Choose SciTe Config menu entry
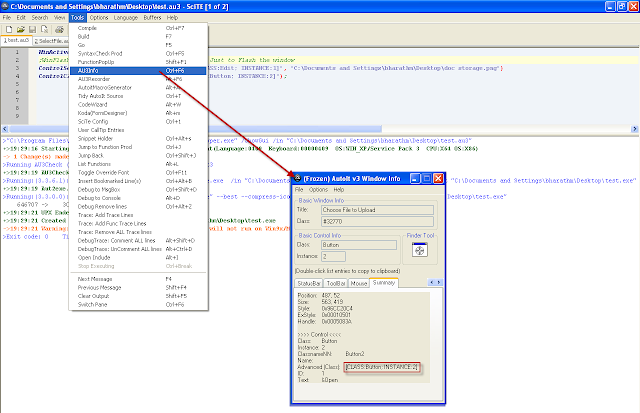This screenshot has width=640, height=413. pyautogui.click(x=138, y=122)
